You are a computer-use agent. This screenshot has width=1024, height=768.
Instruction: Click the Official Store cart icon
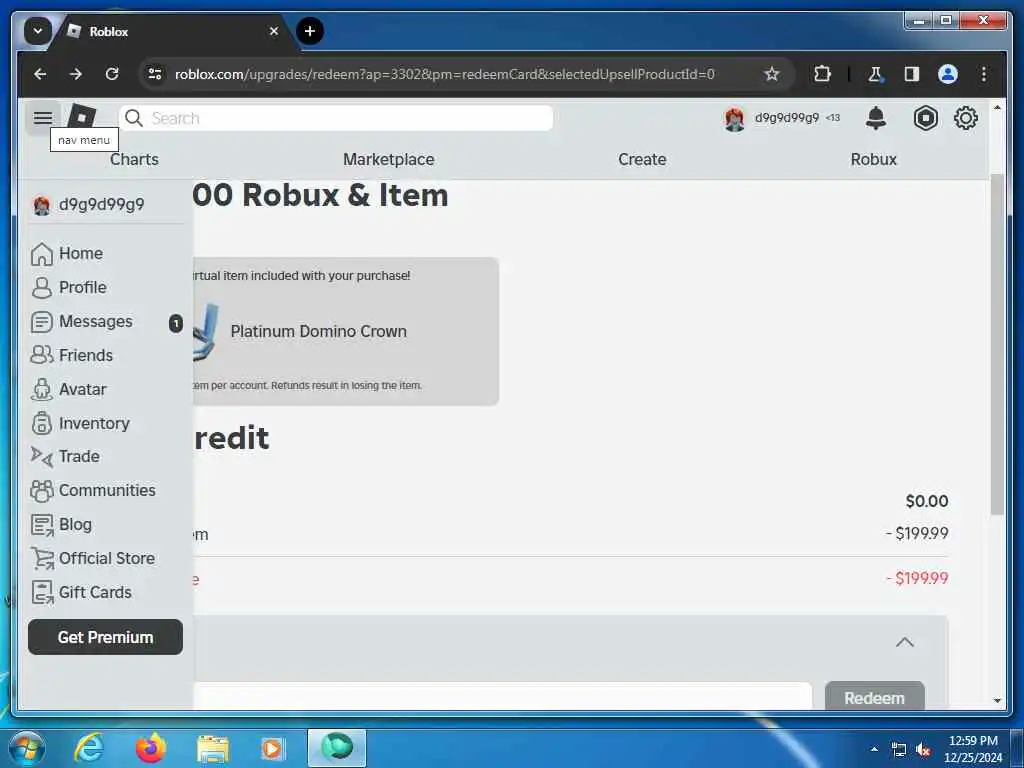click(x=42, y=558)
